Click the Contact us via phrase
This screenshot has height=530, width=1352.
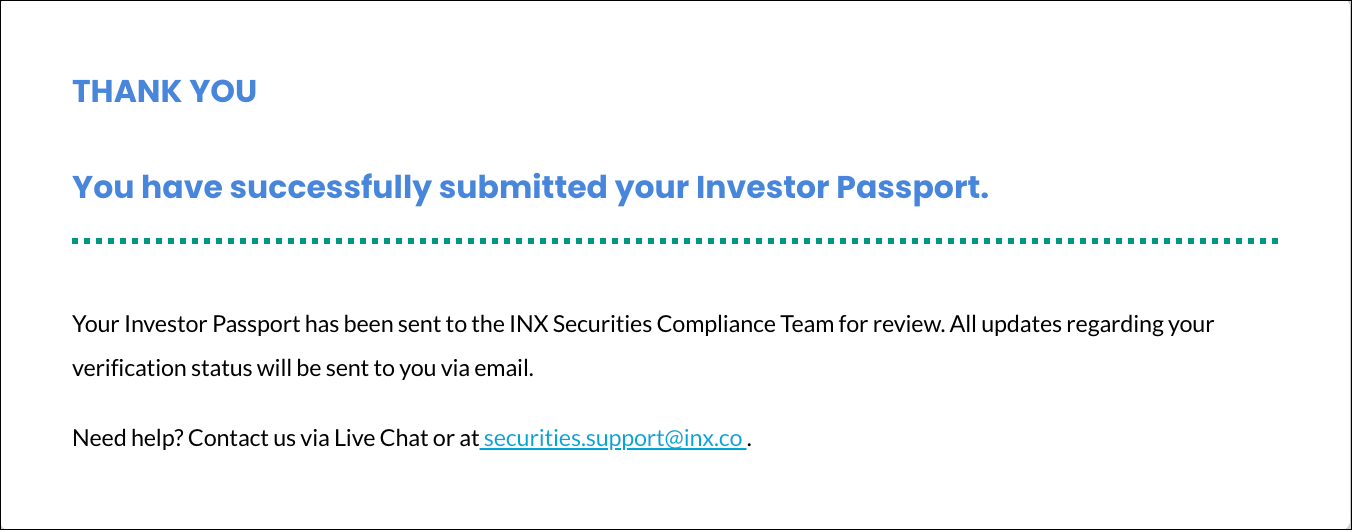pos(259,438)
